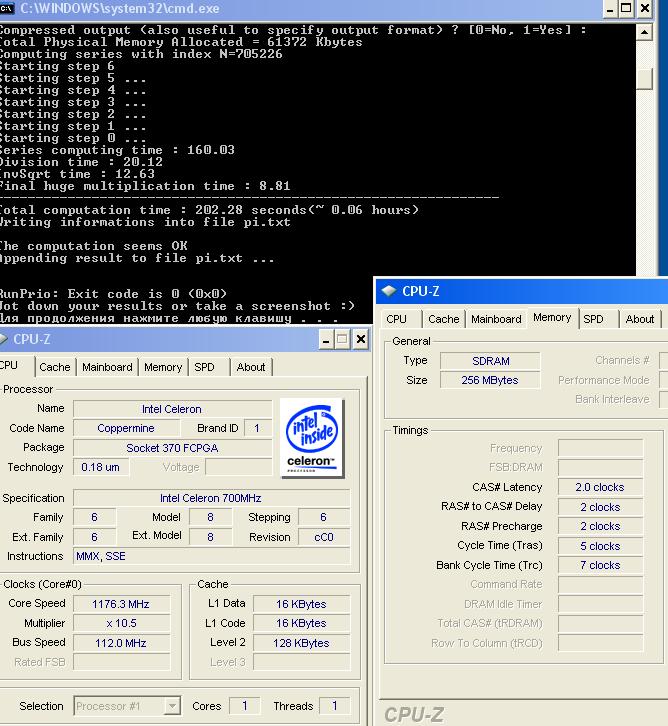The height and width of the screenshot is (726, 668).
Task: Click the Instructions value MMX, SSE
Action: [x=211, y=556]
